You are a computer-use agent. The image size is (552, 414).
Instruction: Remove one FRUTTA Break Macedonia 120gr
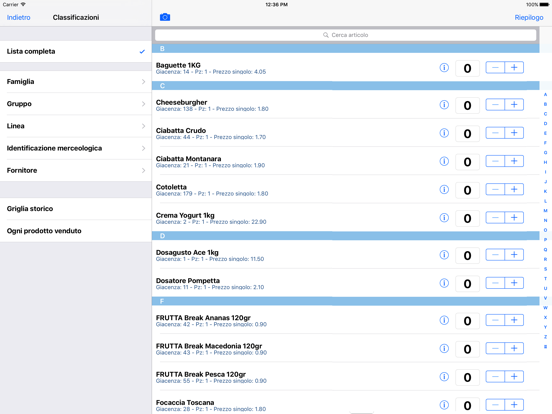495,349
